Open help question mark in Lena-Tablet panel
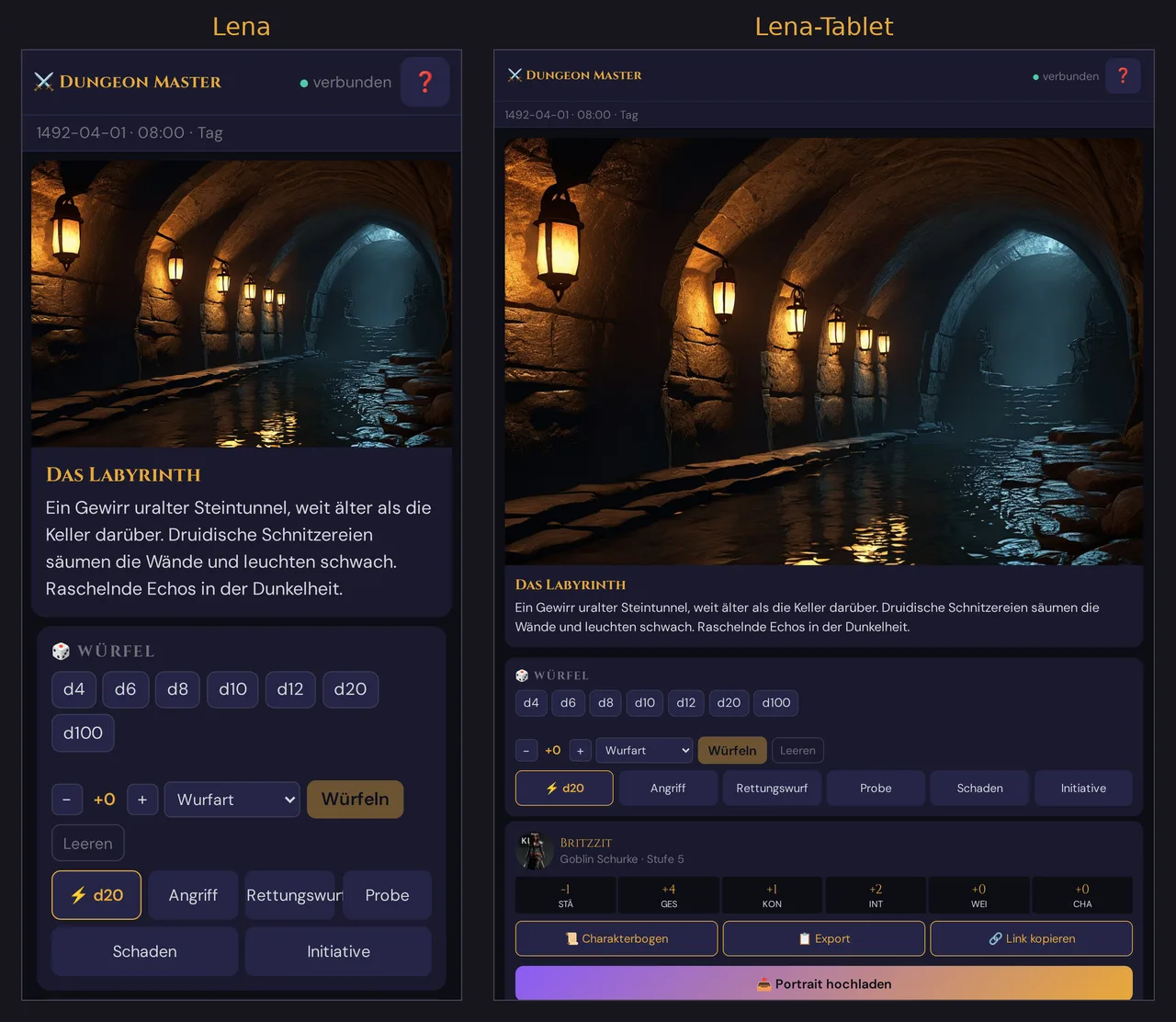Image resolution: width=1176 pixels, height=1022 pixels. [1123, 76]
